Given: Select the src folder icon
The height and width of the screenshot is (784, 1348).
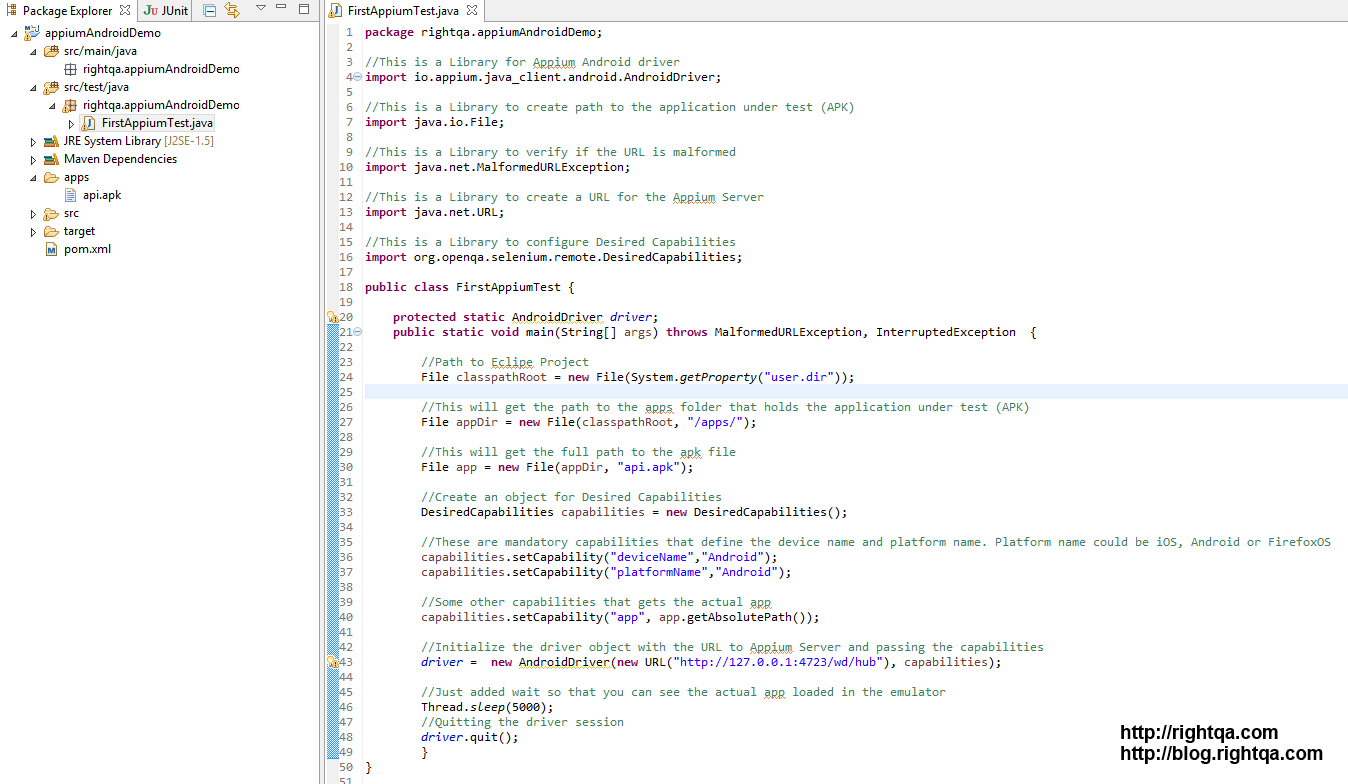Looking at the screenshot, I should 51,213.
